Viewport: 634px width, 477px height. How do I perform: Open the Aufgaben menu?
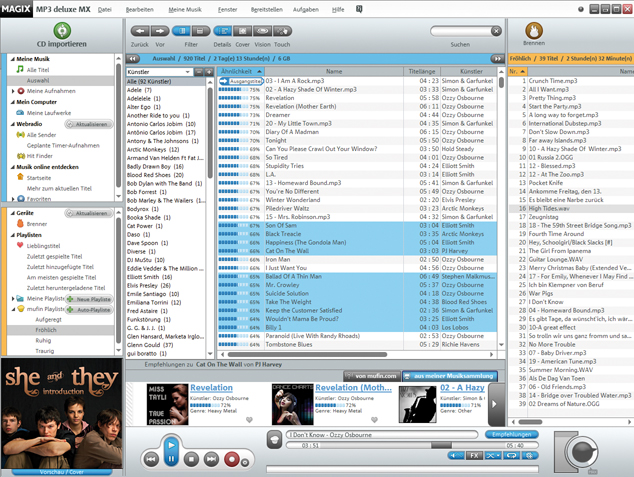click(306, 10)
